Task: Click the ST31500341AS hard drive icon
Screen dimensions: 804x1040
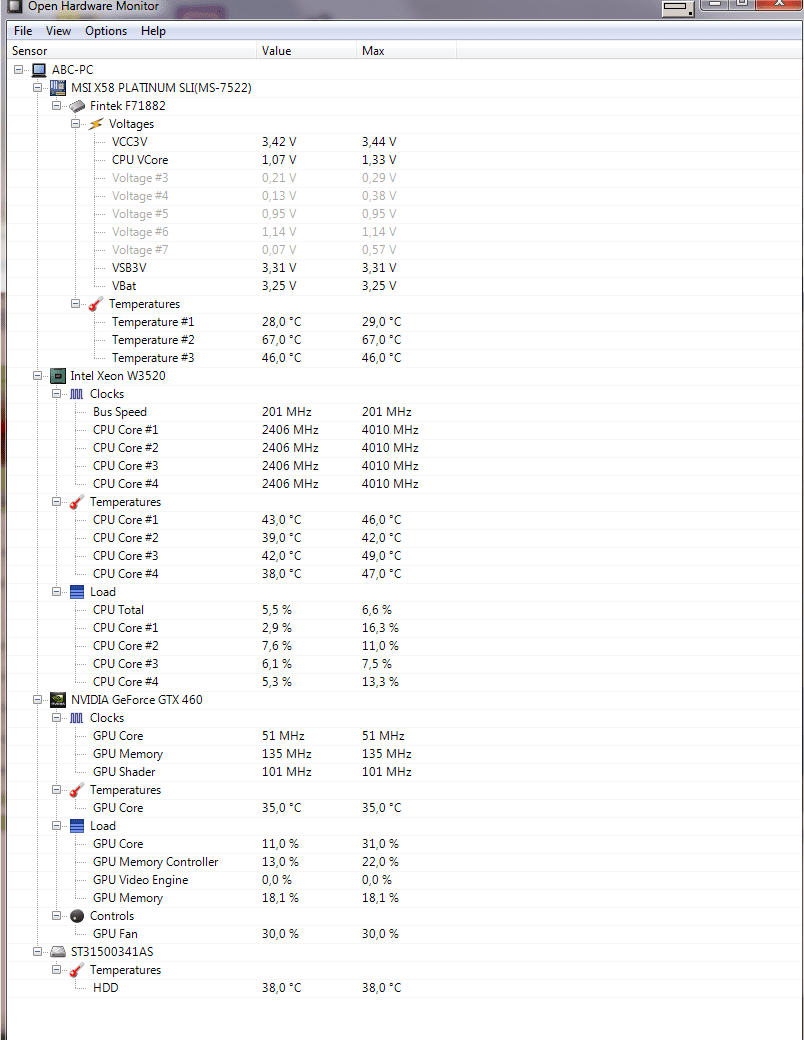Action: point(58,952)
